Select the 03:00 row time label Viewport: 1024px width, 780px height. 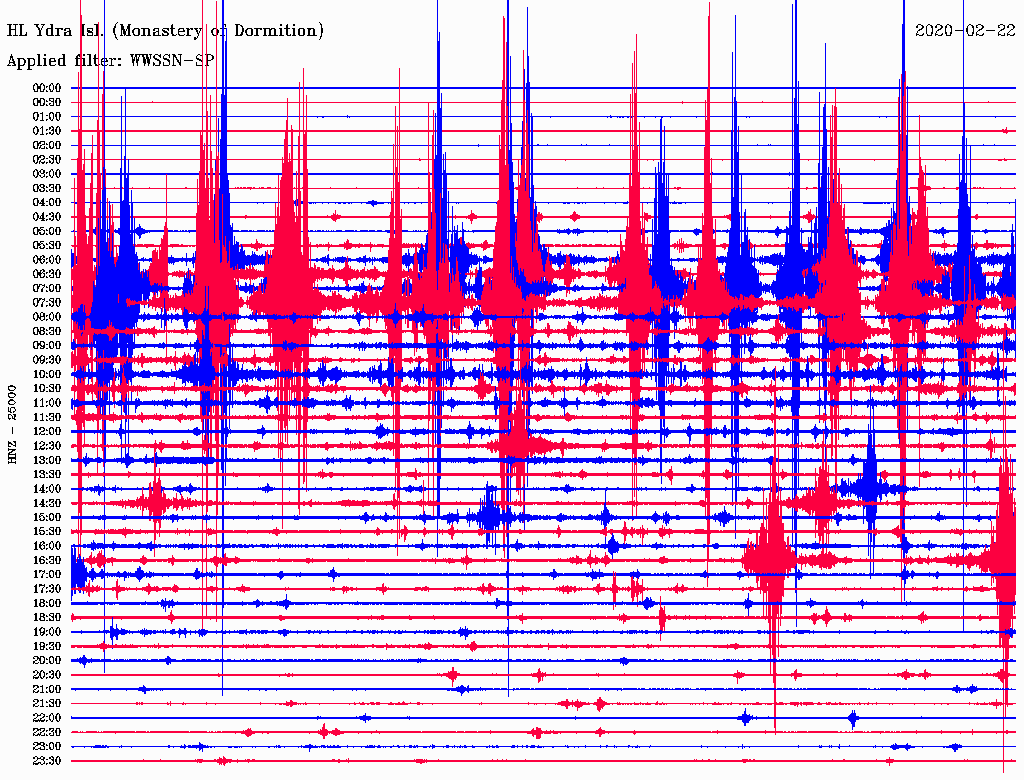click(48, 174)
